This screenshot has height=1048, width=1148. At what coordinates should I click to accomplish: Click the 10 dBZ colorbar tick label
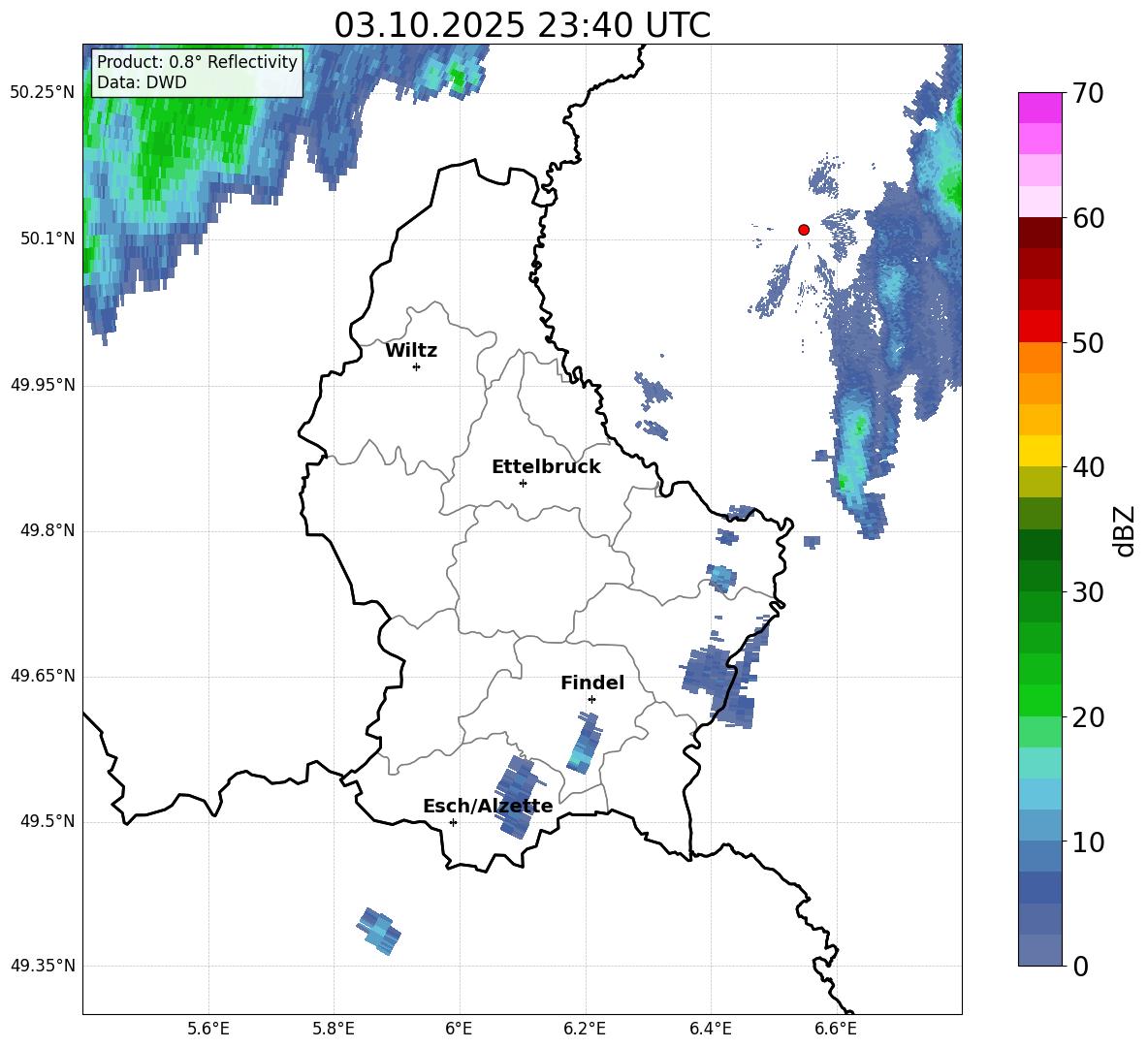tap(1088, 842)
